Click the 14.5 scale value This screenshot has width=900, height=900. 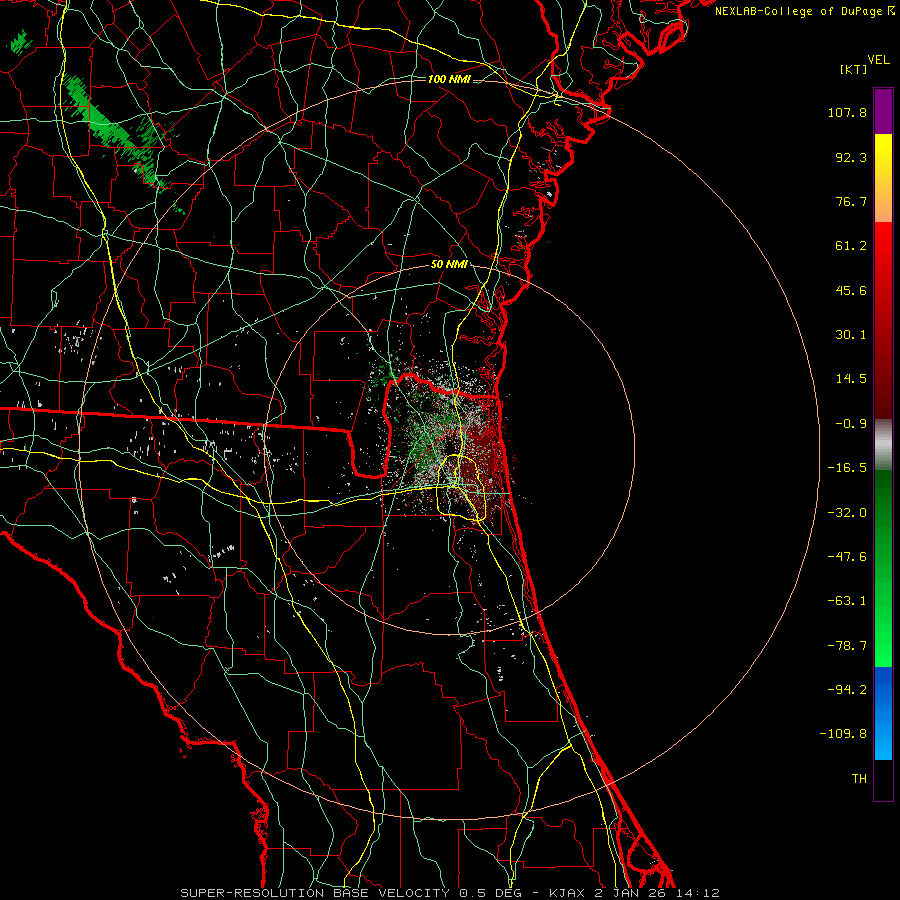851,379
